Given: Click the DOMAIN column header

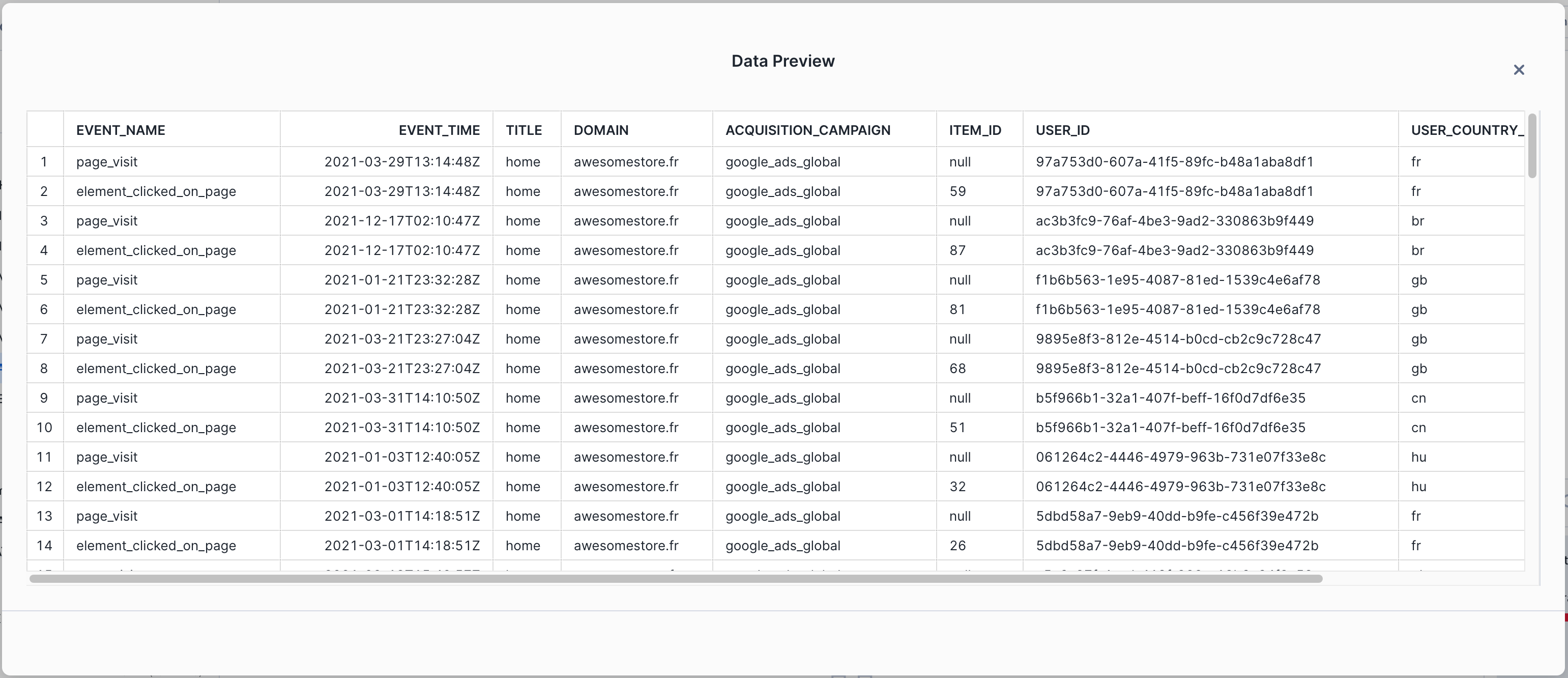Looking at the screenshot, I should tap(601, 130).
